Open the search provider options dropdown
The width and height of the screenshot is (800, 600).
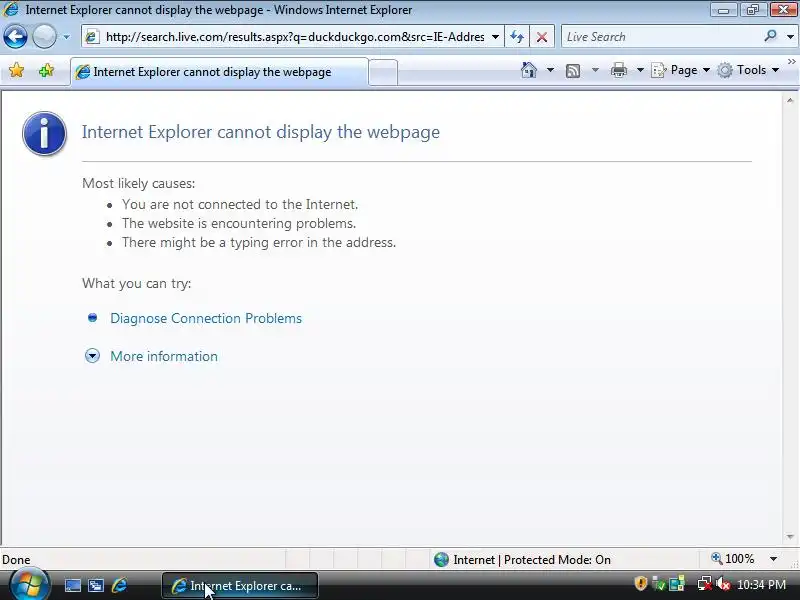(x=790, y=37)
